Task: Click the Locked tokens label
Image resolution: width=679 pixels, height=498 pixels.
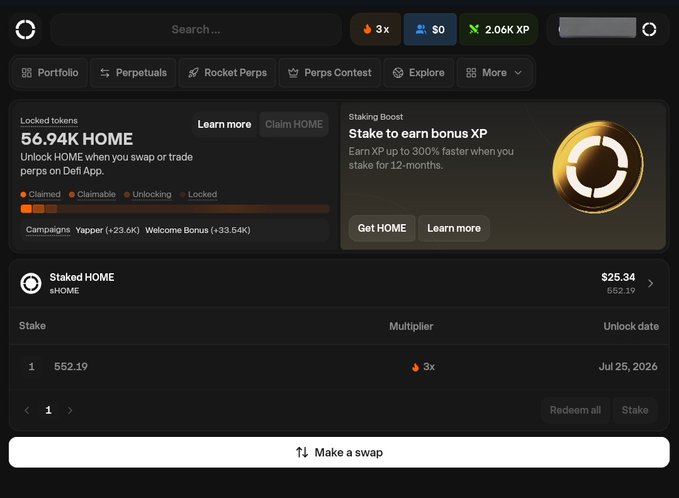Action: [x=49, y=121]
